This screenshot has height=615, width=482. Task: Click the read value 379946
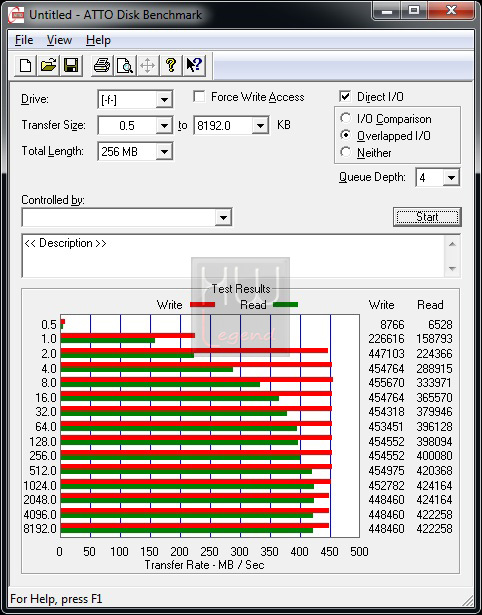[435, 412]
